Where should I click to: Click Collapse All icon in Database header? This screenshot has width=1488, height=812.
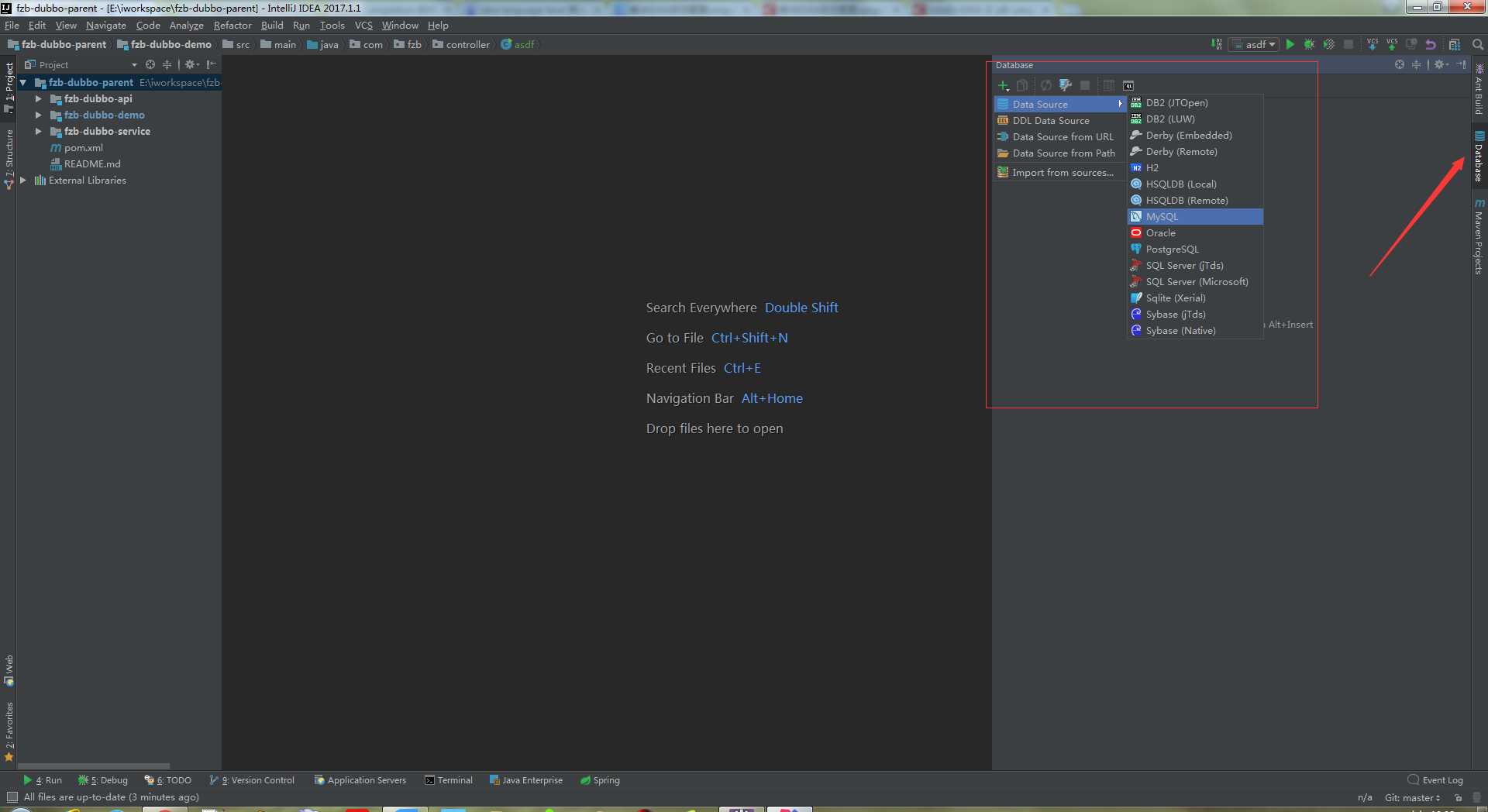click(1416, 65)
